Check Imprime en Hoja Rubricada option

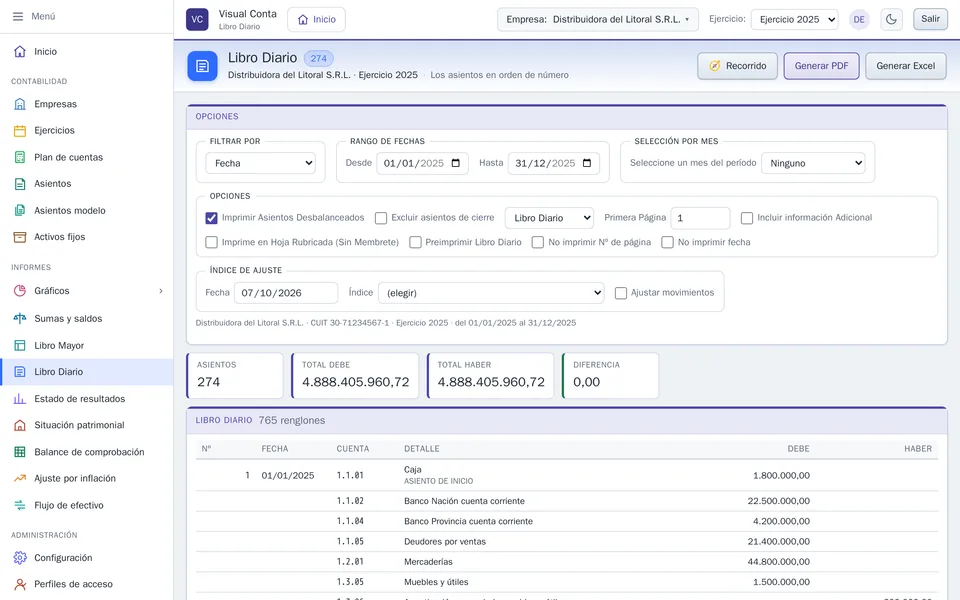(x=211, y=242)
